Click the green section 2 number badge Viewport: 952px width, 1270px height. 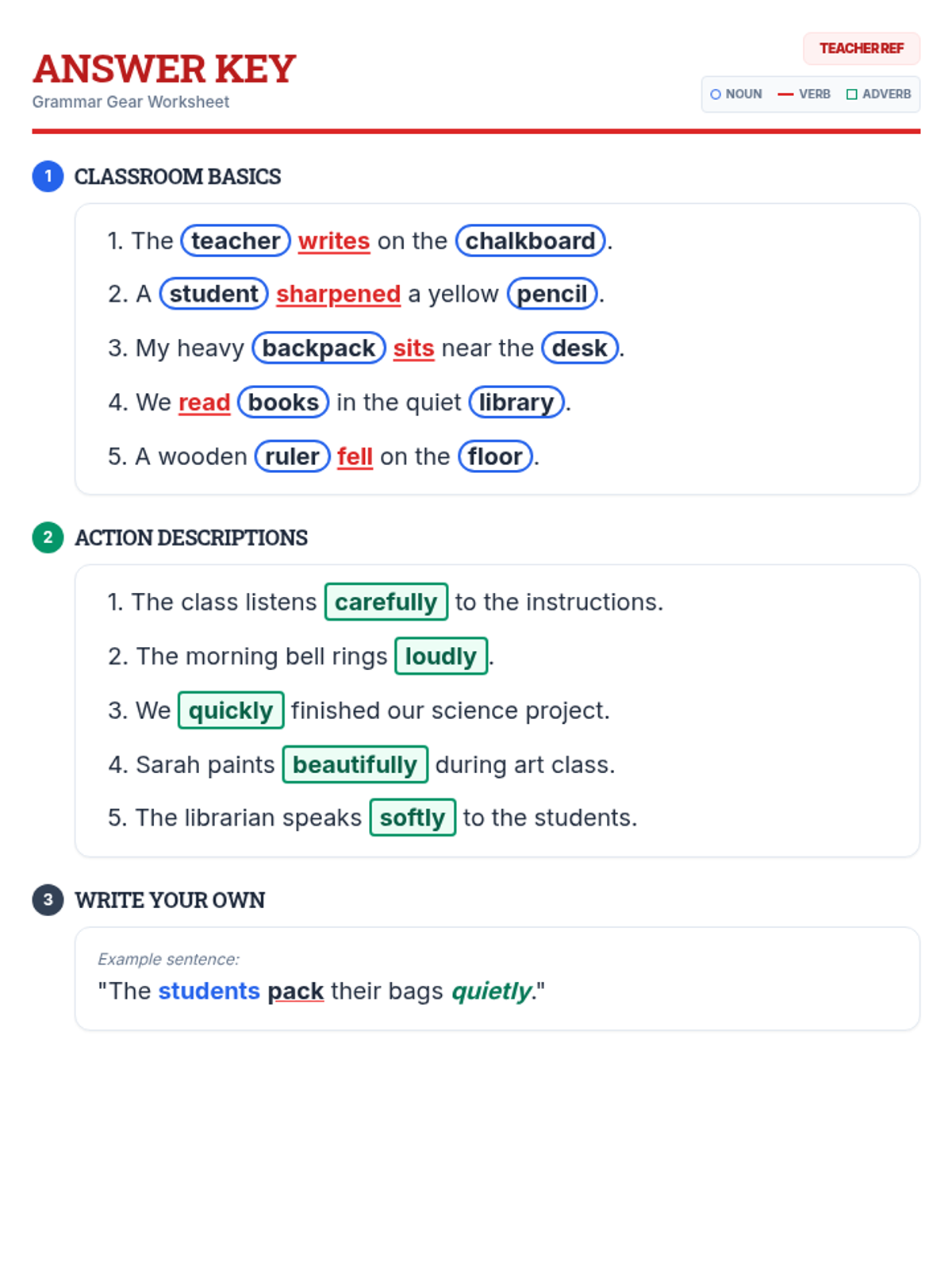(48, 537)
